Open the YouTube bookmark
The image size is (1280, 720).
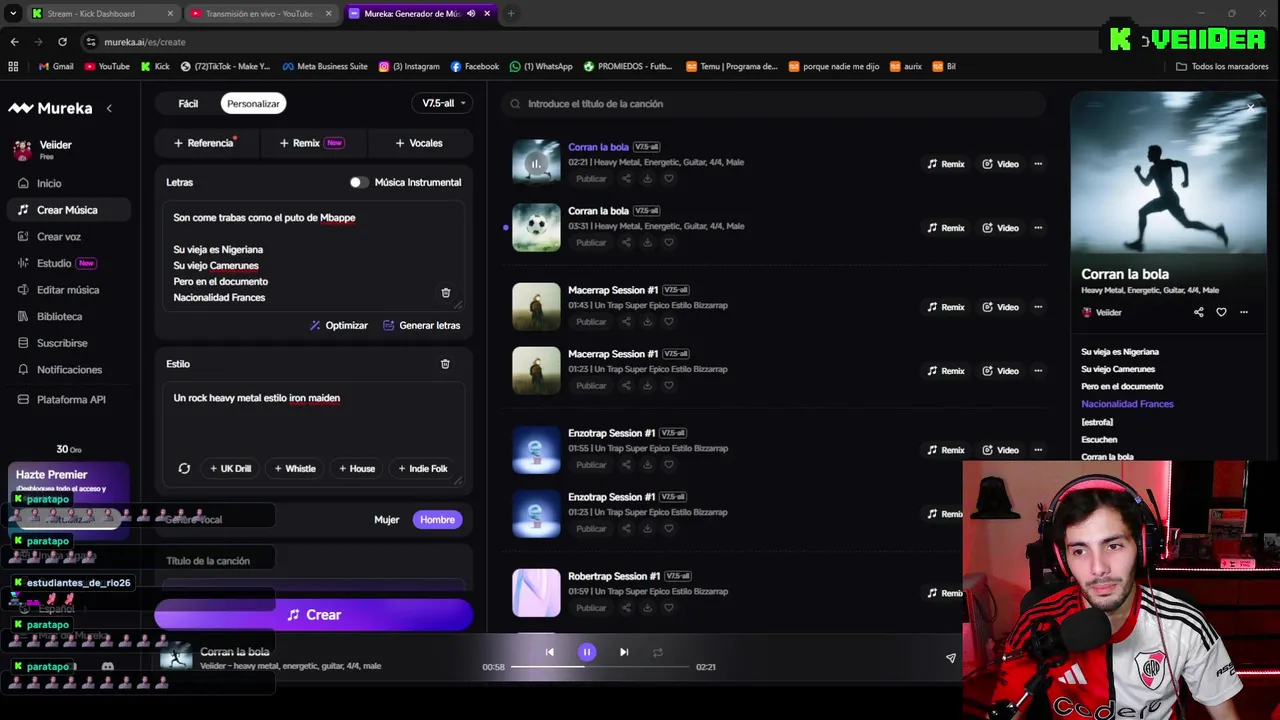tap(108, 67)
